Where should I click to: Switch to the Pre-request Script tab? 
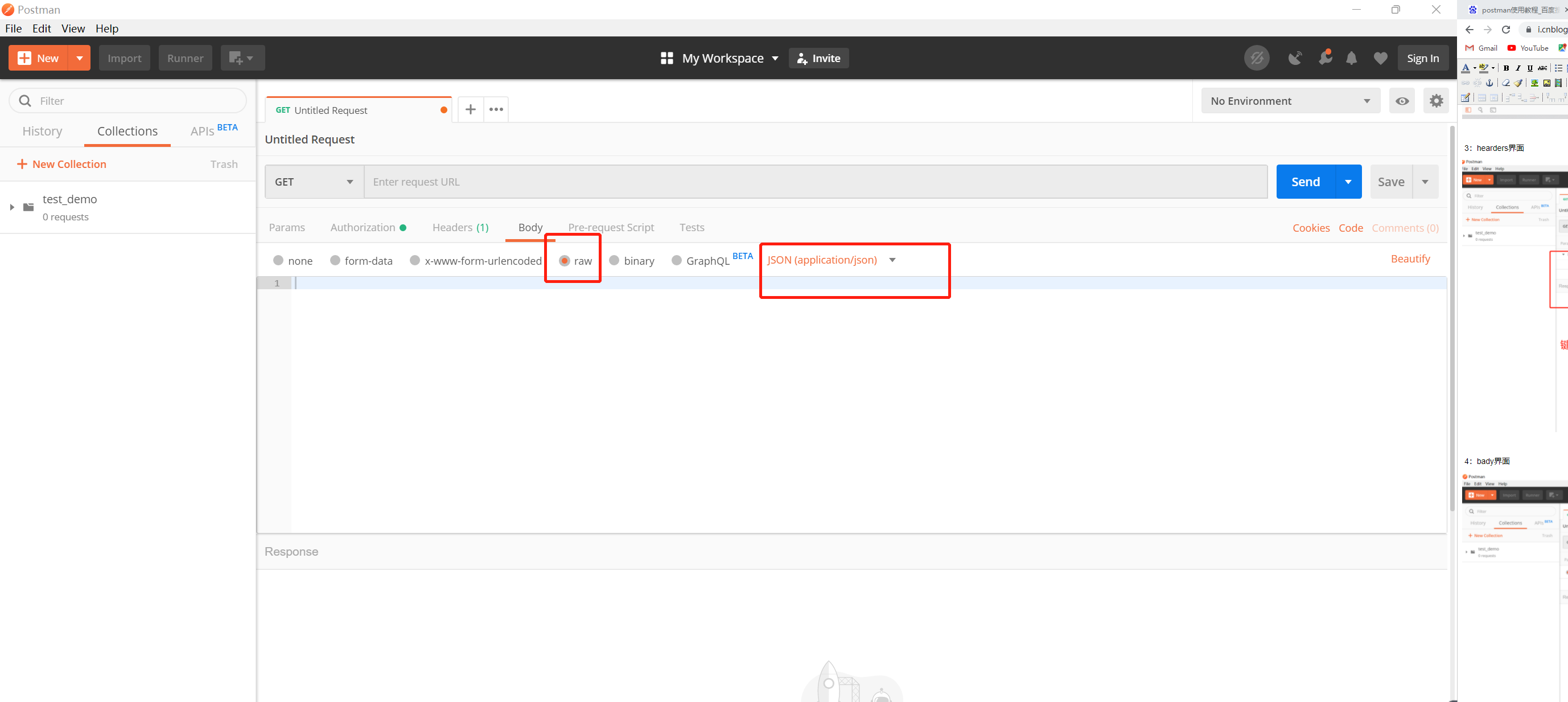[x=611, y=227]
